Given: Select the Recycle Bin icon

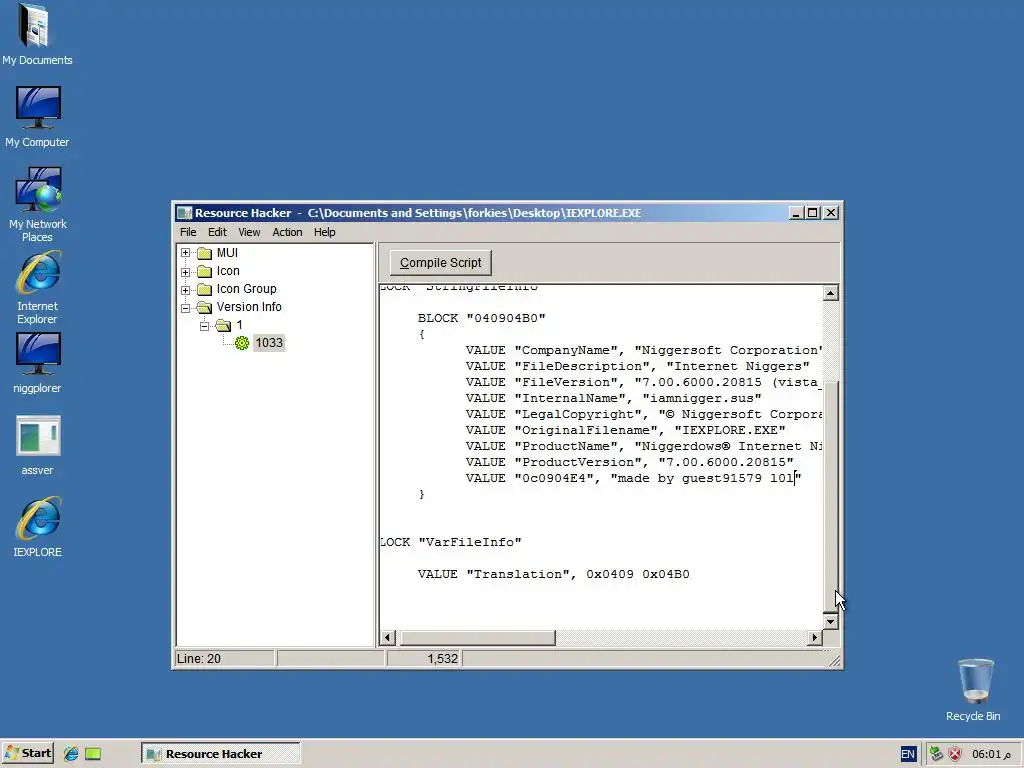Looking at the screenshot, I should pyautogui.click(x=973, y=690).
